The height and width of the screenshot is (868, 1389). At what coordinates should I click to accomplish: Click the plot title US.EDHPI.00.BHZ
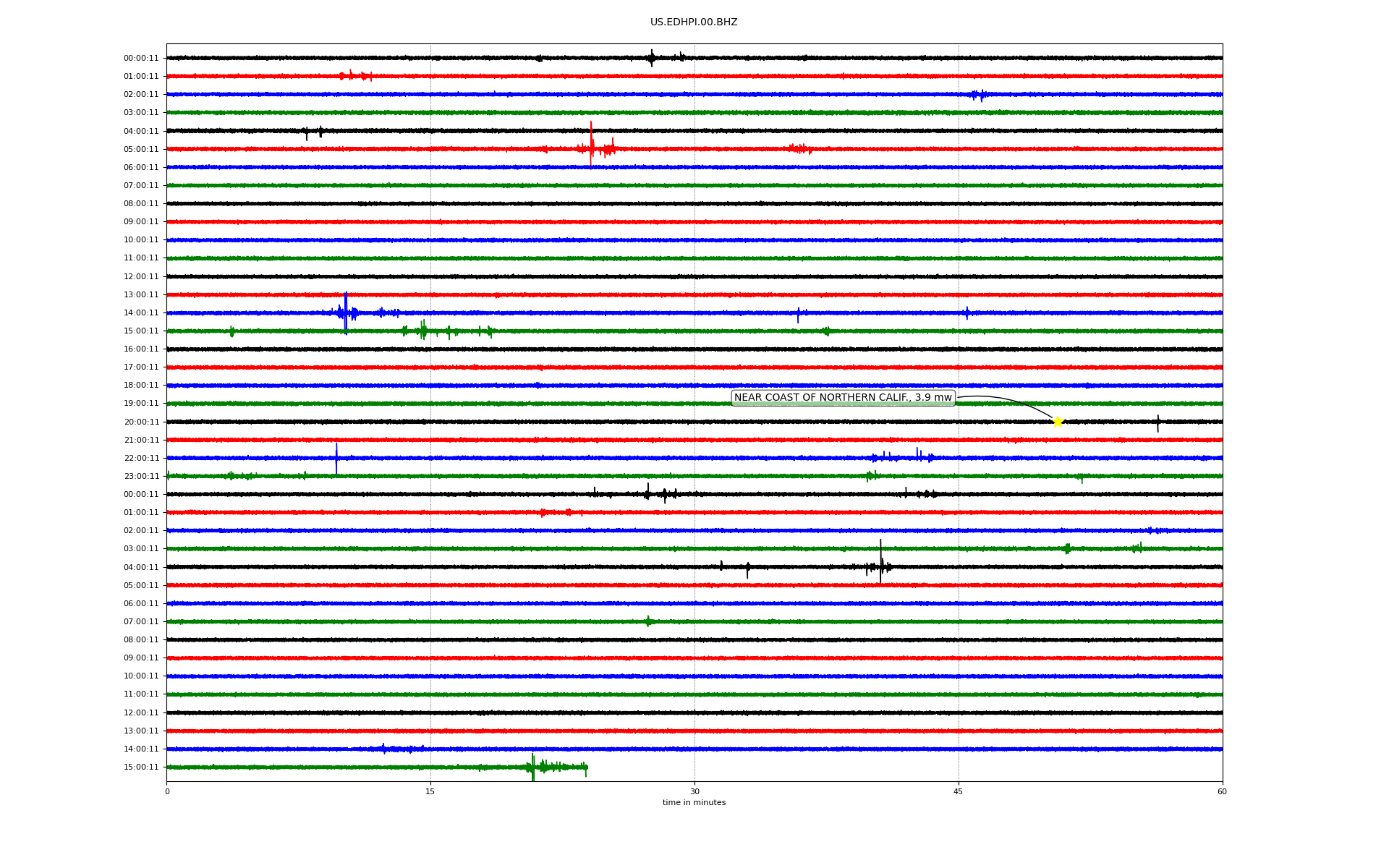pyautogui.click(x=694, y=22)
